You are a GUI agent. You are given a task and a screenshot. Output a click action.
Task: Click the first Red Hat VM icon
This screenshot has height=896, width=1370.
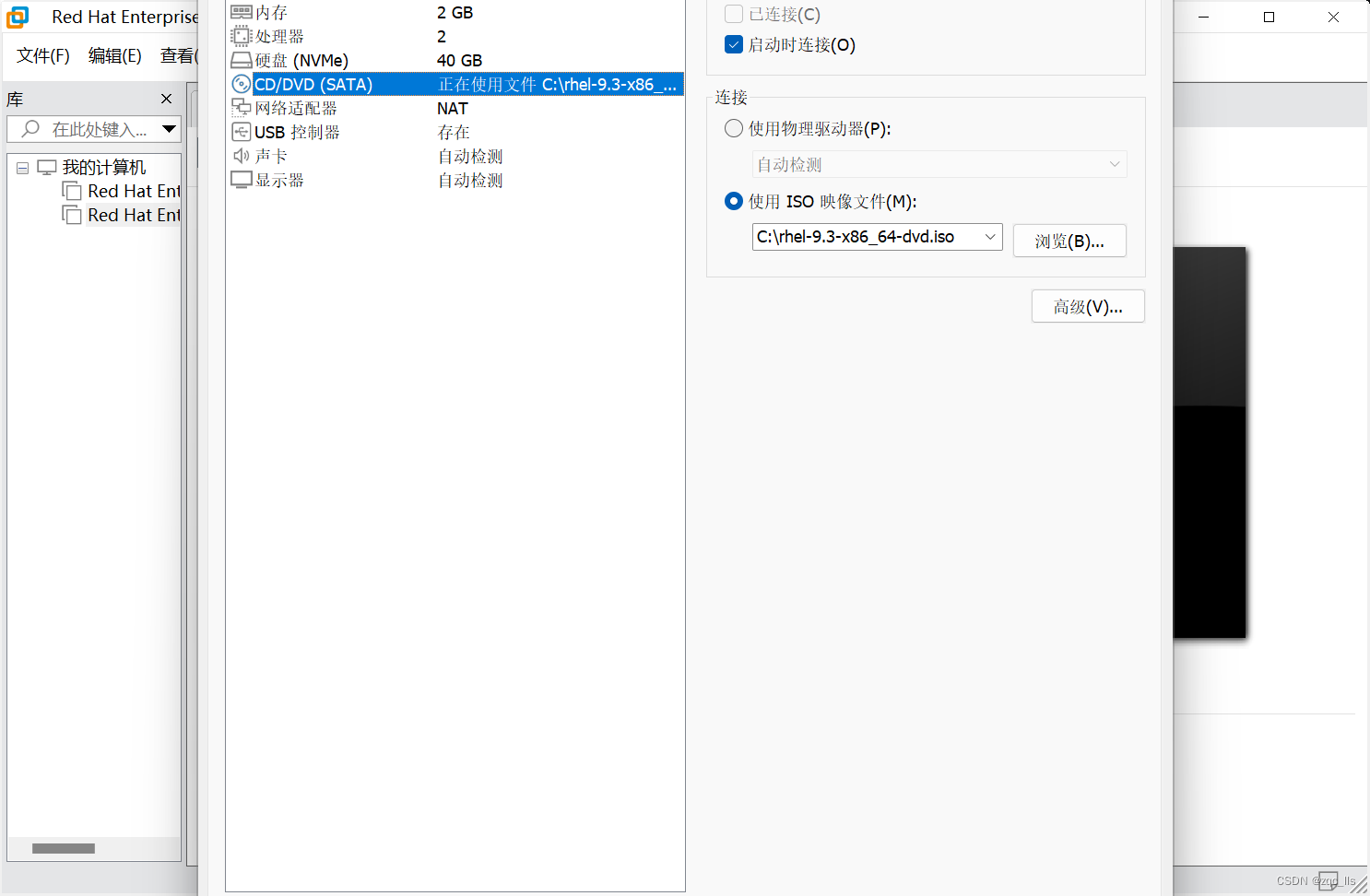(72, 191)
